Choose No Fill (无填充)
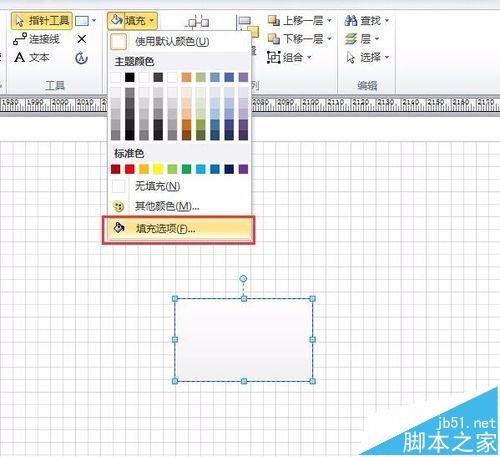The height and width of the screenshot is (457, 500). (179, 186)
